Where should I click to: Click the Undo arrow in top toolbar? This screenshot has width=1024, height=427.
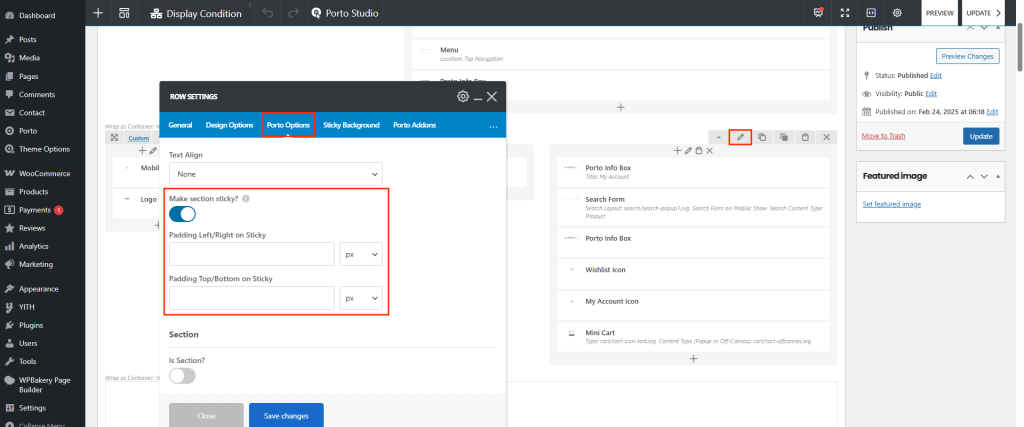pyautogui.click(x=267, y=13)
